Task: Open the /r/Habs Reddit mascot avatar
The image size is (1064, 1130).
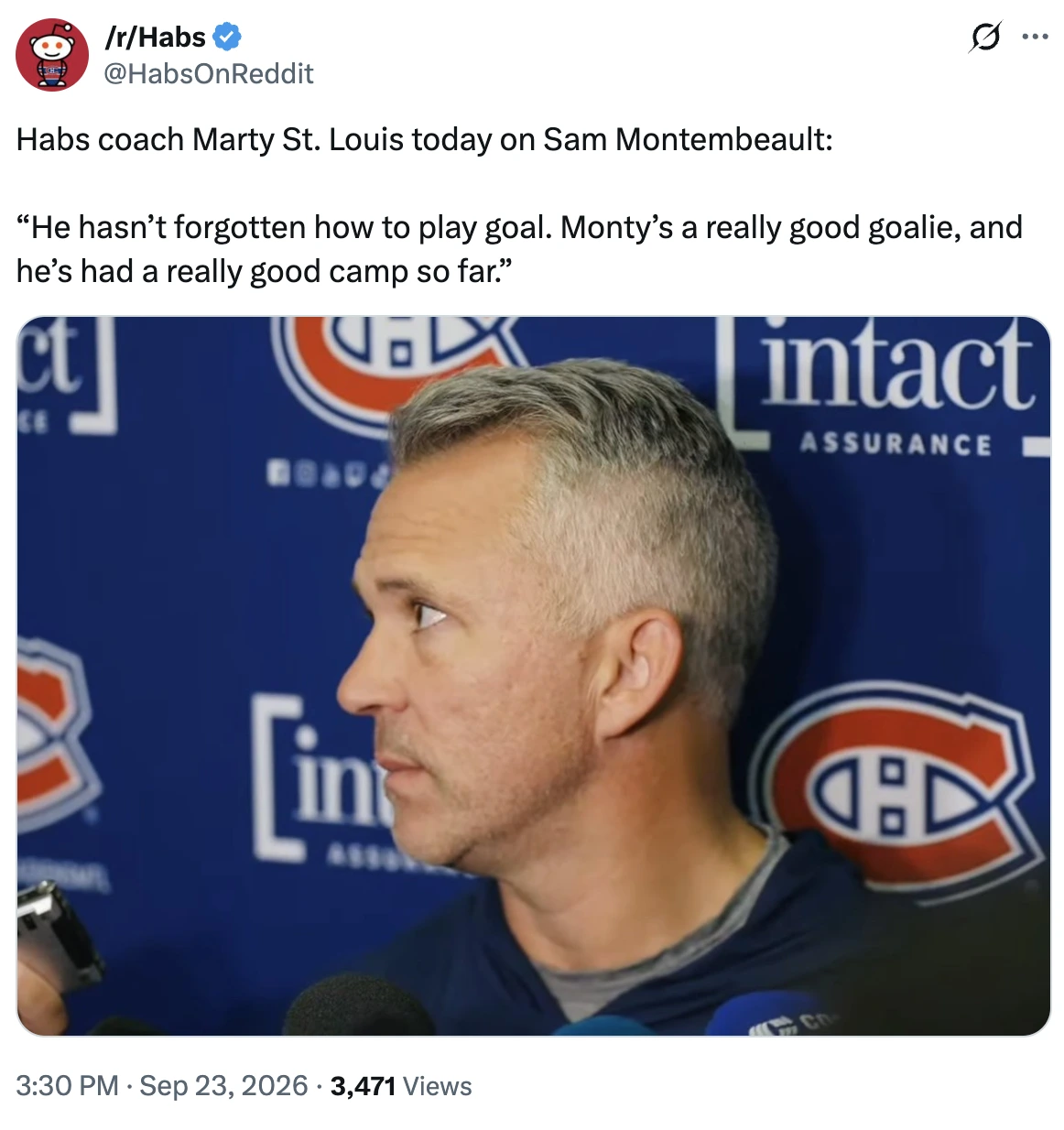Action: click(x=52, y=55)
